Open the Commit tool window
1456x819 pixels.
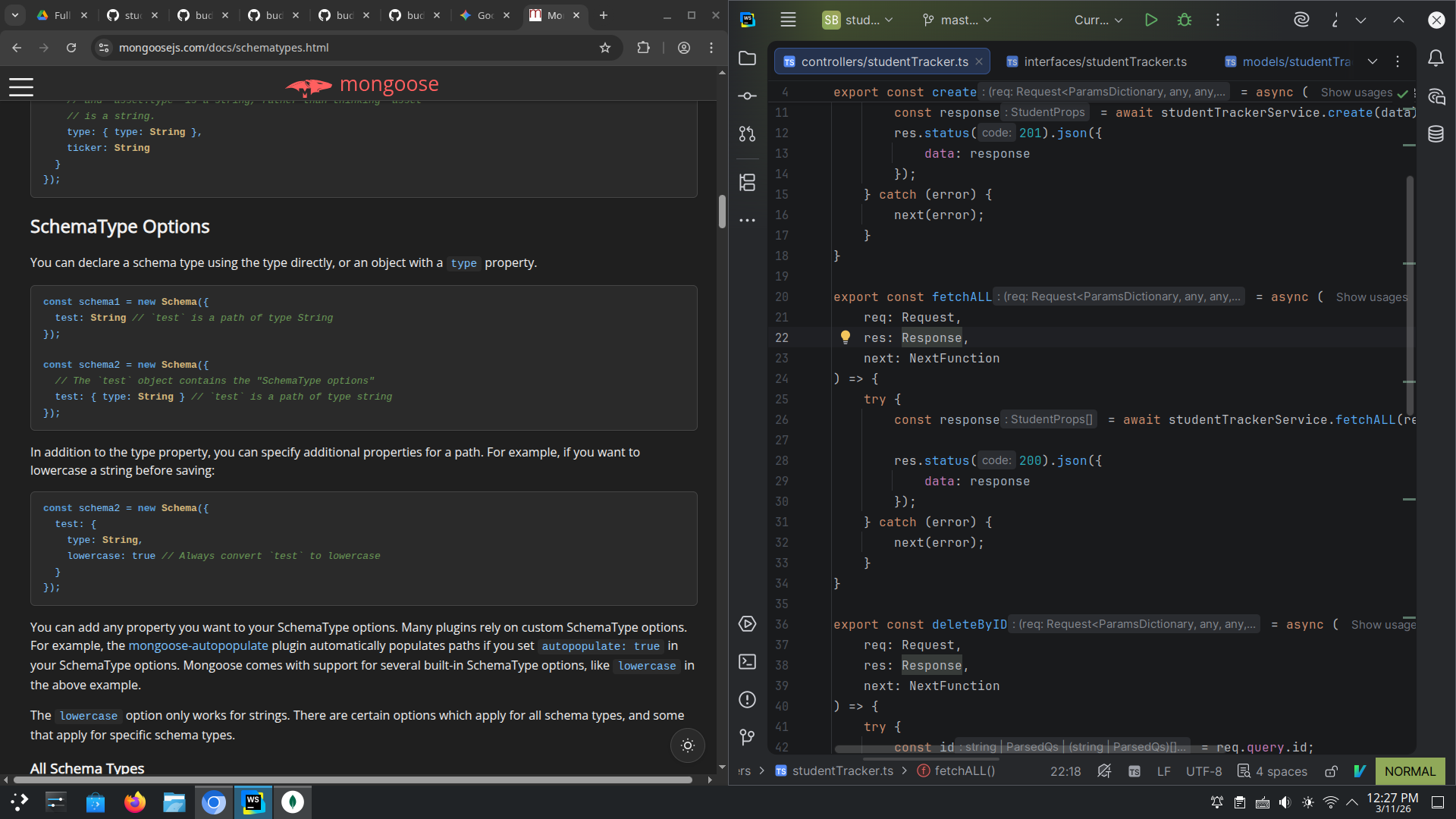(747, 96)
